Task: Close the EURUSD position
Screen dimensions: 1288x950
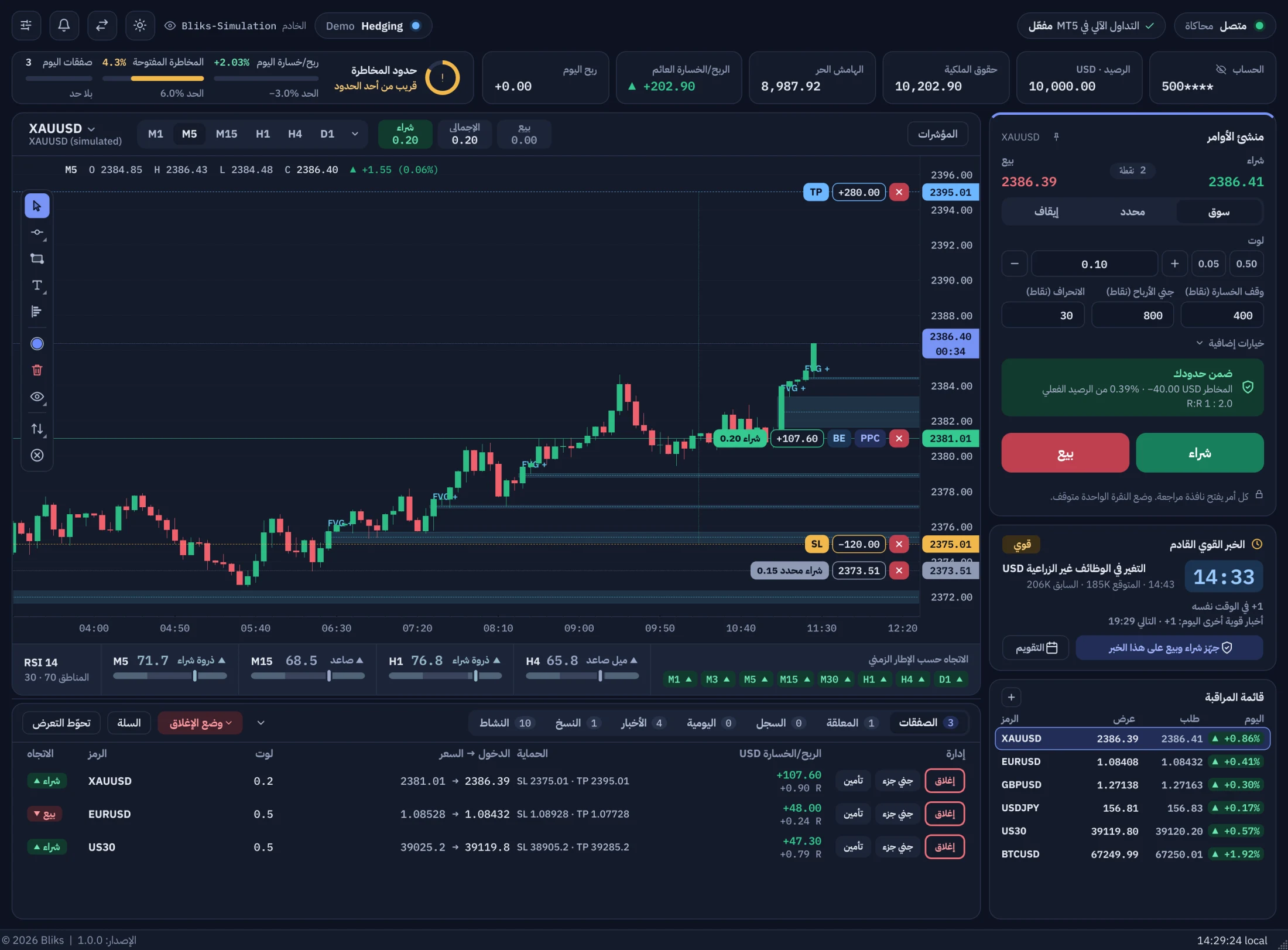Action: (x=944, y=814)
